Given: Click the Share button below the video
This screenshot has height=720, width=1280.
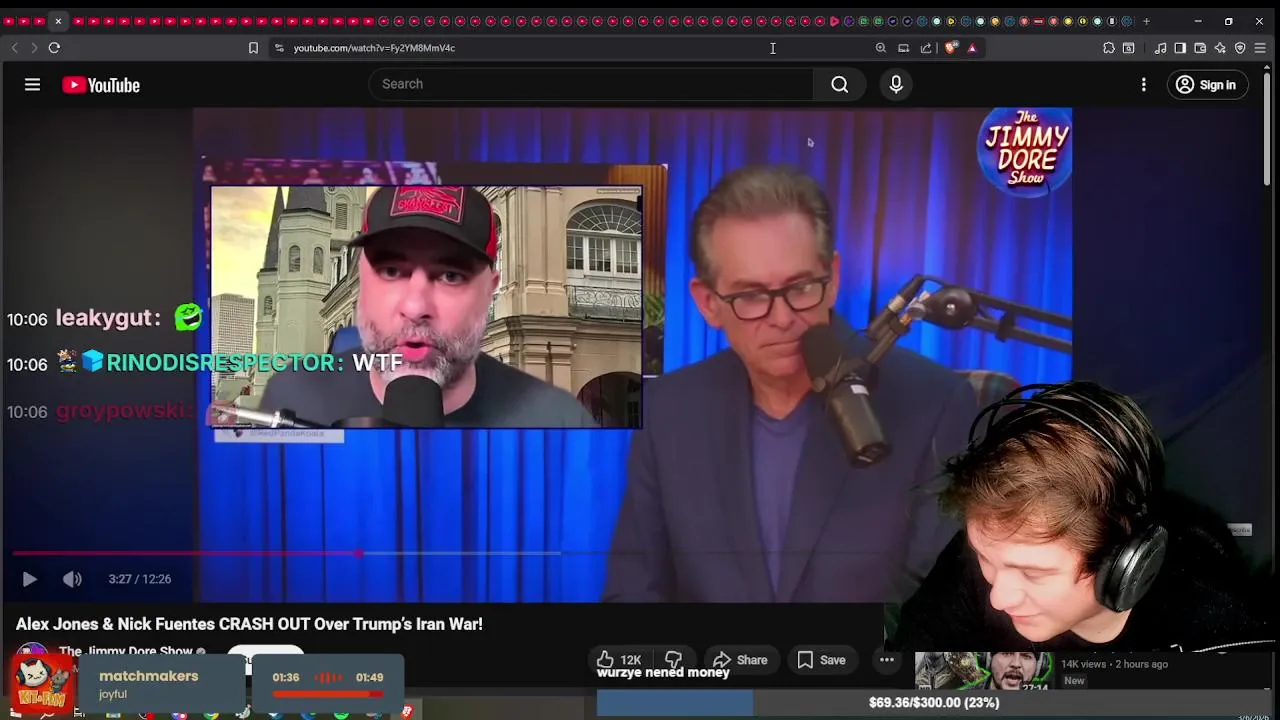Looking at the screenshot, I should 740,660.
